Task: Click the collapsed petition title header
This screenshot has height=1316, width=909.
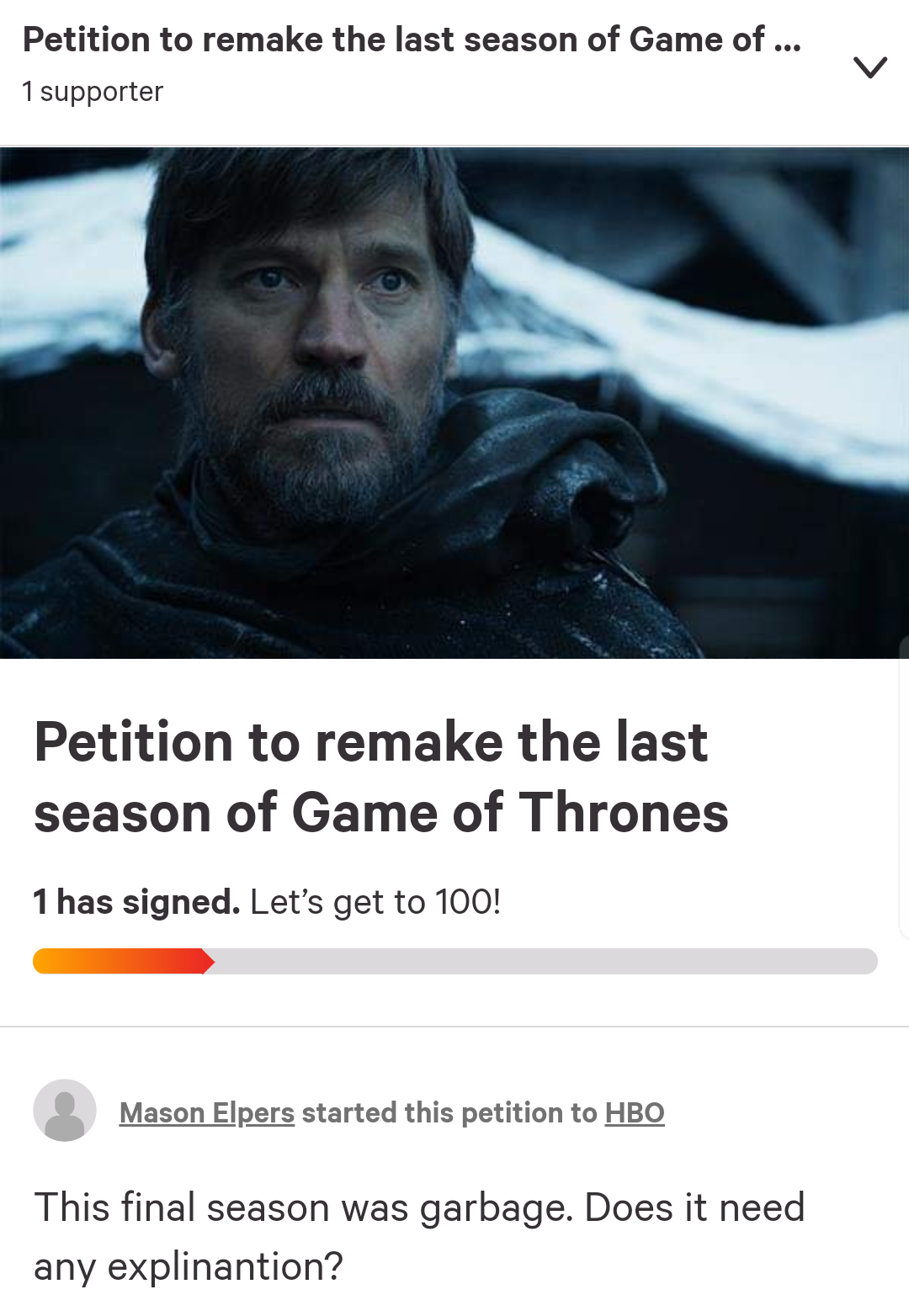Action: pos(411,40)
